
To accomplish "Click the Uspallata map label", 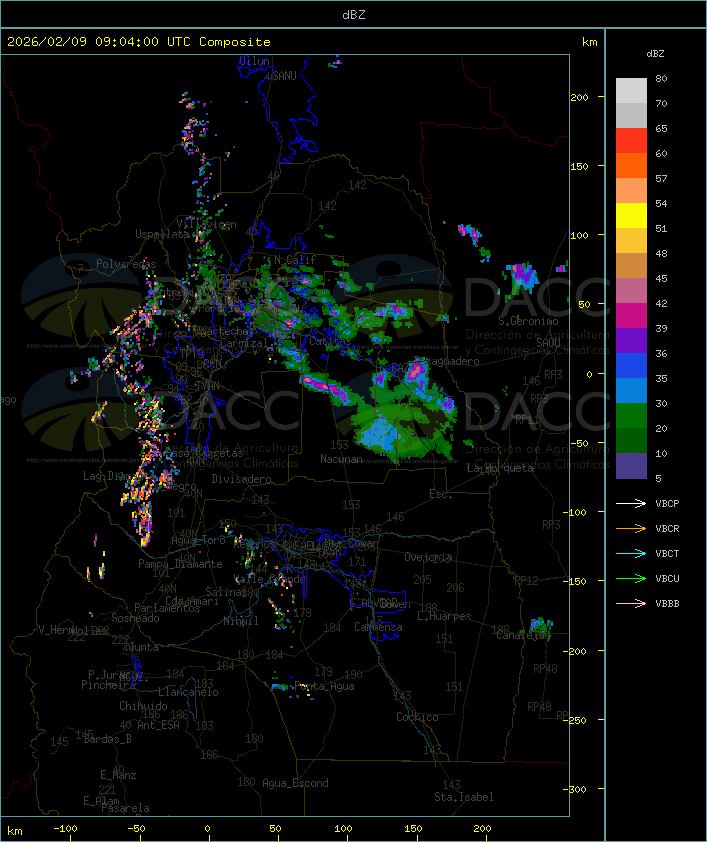I will tap(162, 234).
